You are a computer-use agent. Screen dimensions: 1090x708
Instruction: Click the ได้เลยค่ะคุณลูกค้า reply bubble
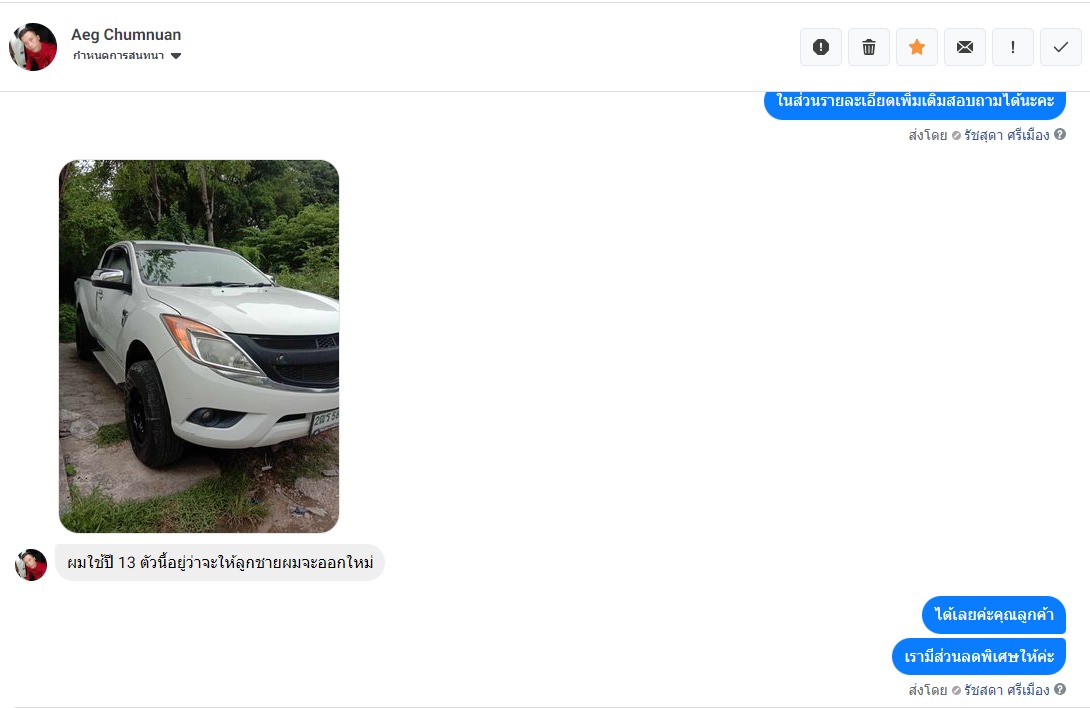(993, 615)
